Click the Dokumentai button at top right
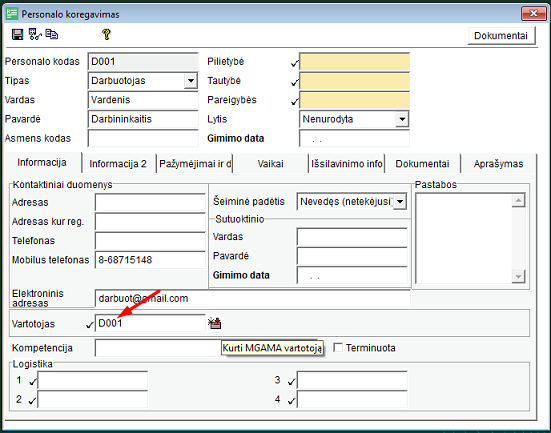Image resolution: width=551 pixels, height=433 pixels. pos(501,36)
